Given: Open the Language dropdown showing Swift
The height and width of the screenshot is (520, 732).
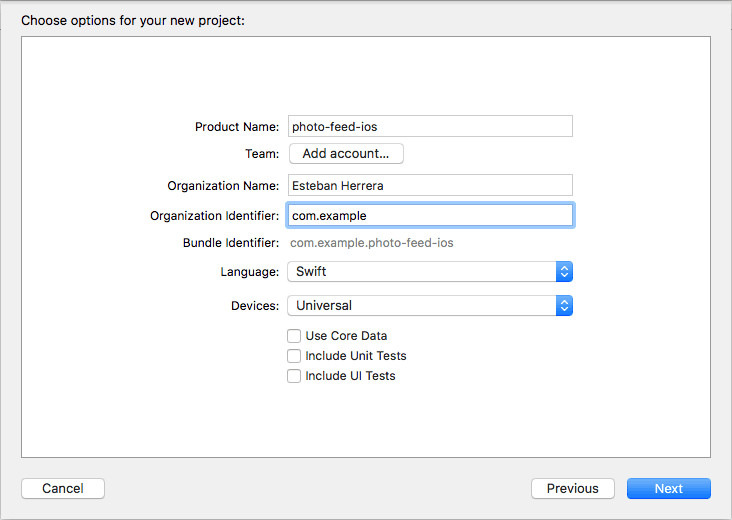Looking at the screenshot, I should click(x=430, y=272).
